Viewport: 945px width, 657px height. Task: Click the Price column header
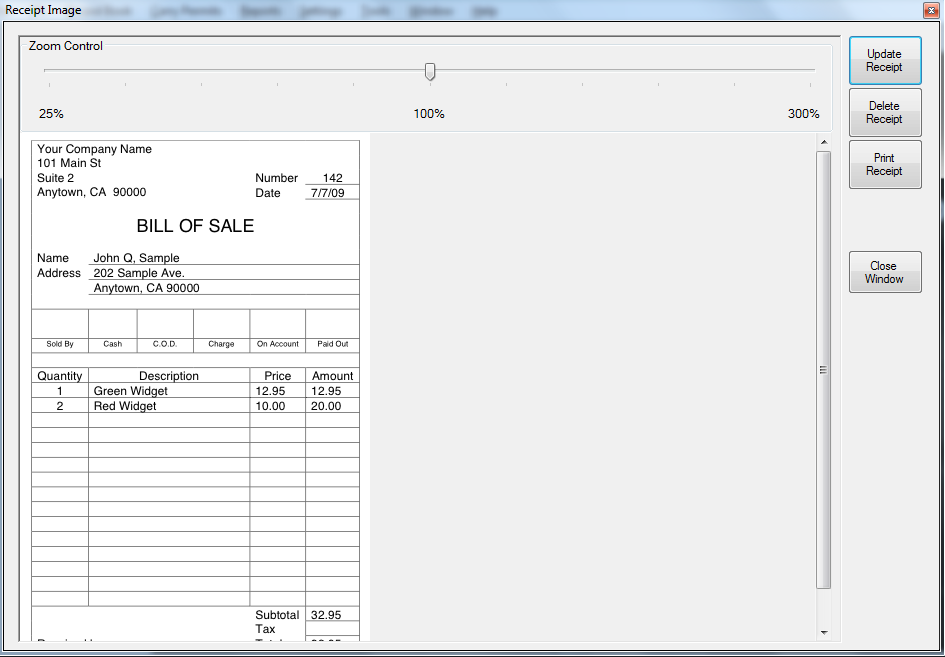[278, 376]
